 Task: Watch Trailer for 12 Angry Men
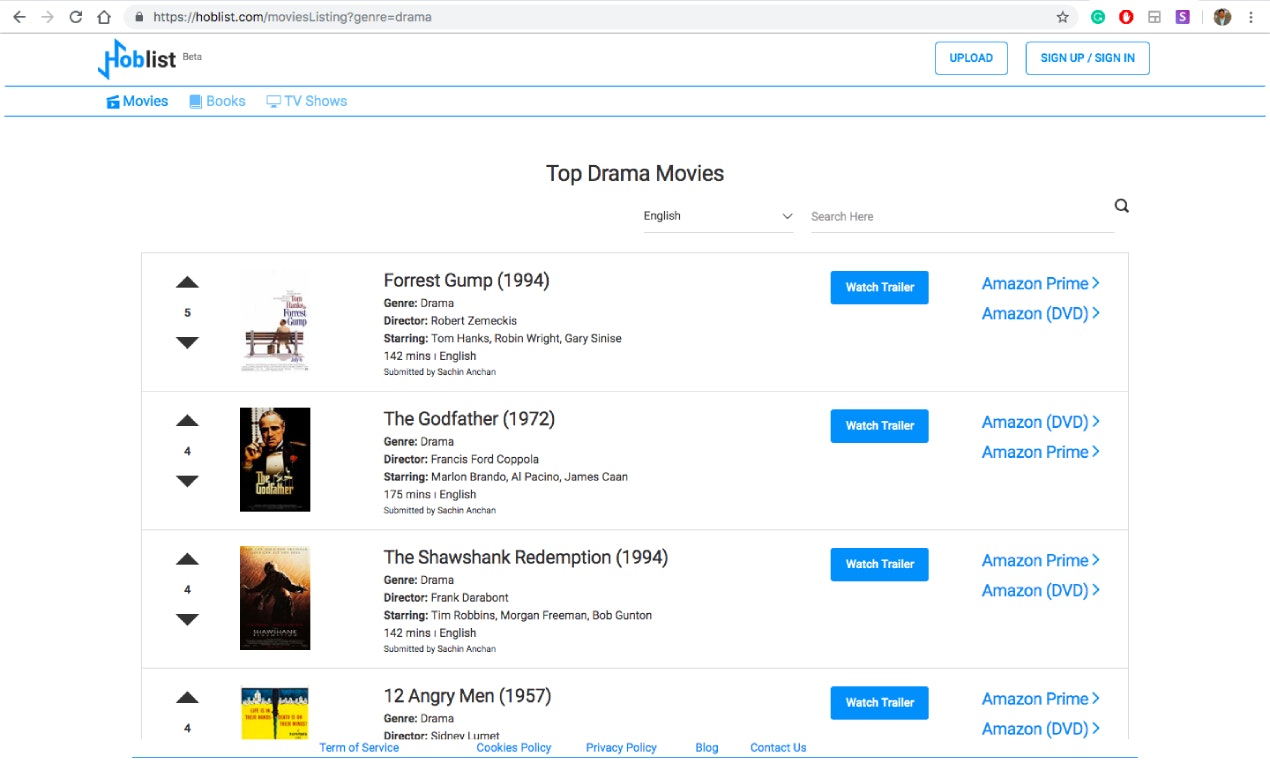click(879, 703)
